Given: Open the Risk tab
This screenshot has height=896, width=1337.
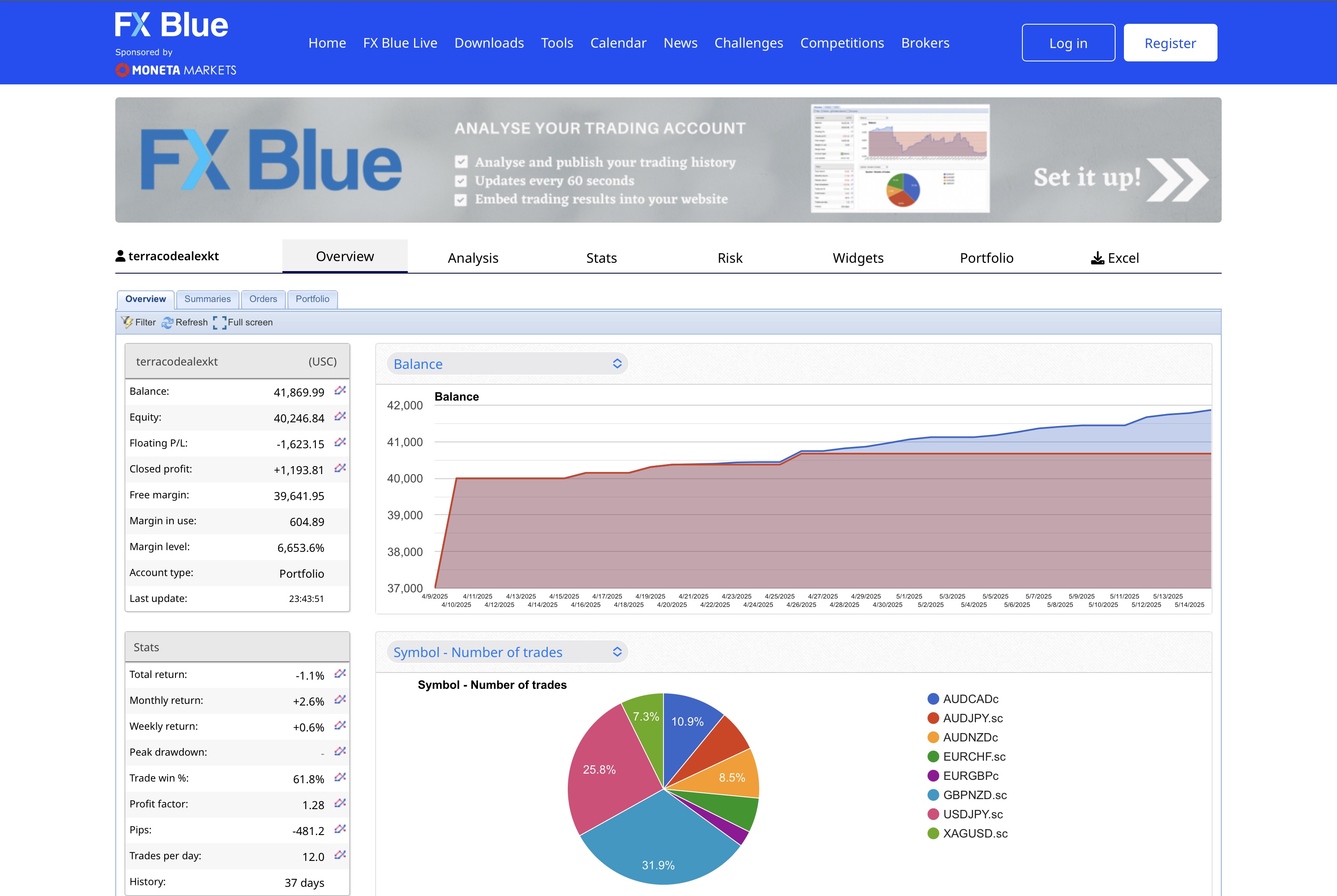Looking at the screenshot, I should click(x=730, y=258).
